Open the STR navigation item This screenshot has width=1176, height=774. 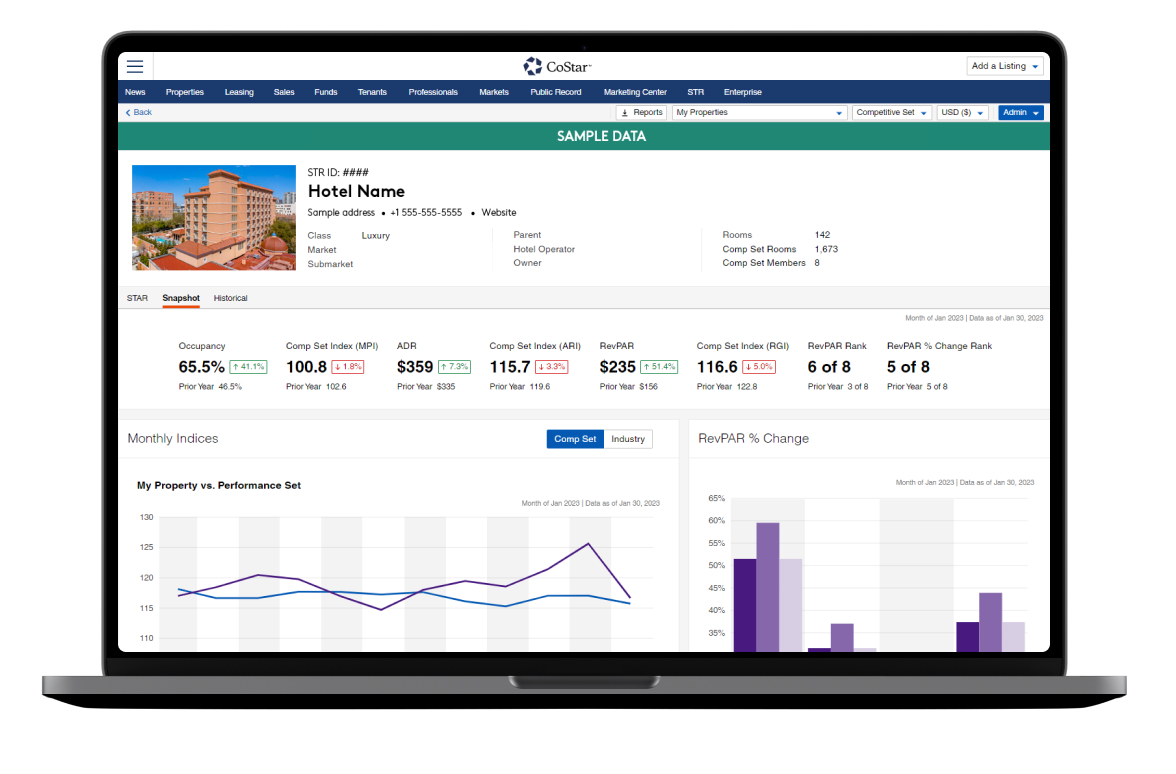695,92
